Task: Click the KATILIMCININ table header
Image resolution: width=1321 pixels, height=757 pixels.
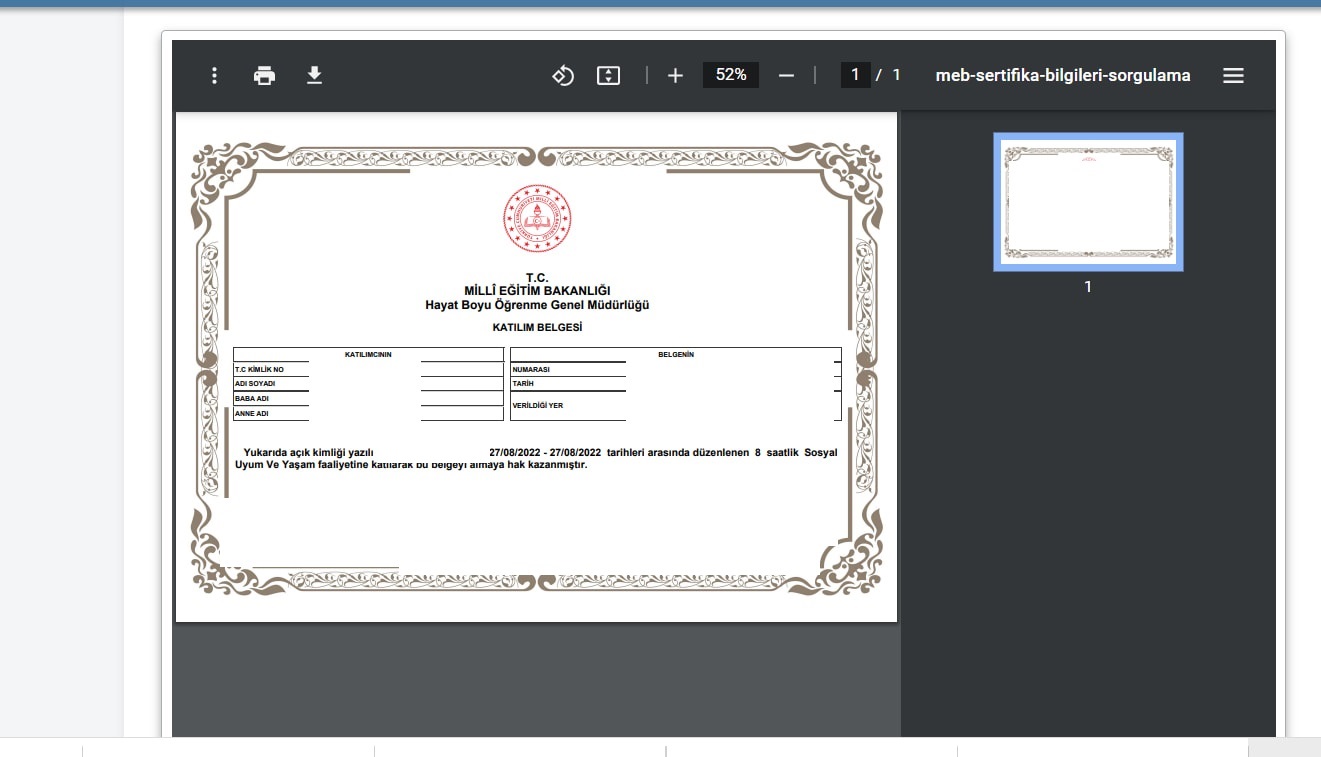Action: (x=368, y=355)
